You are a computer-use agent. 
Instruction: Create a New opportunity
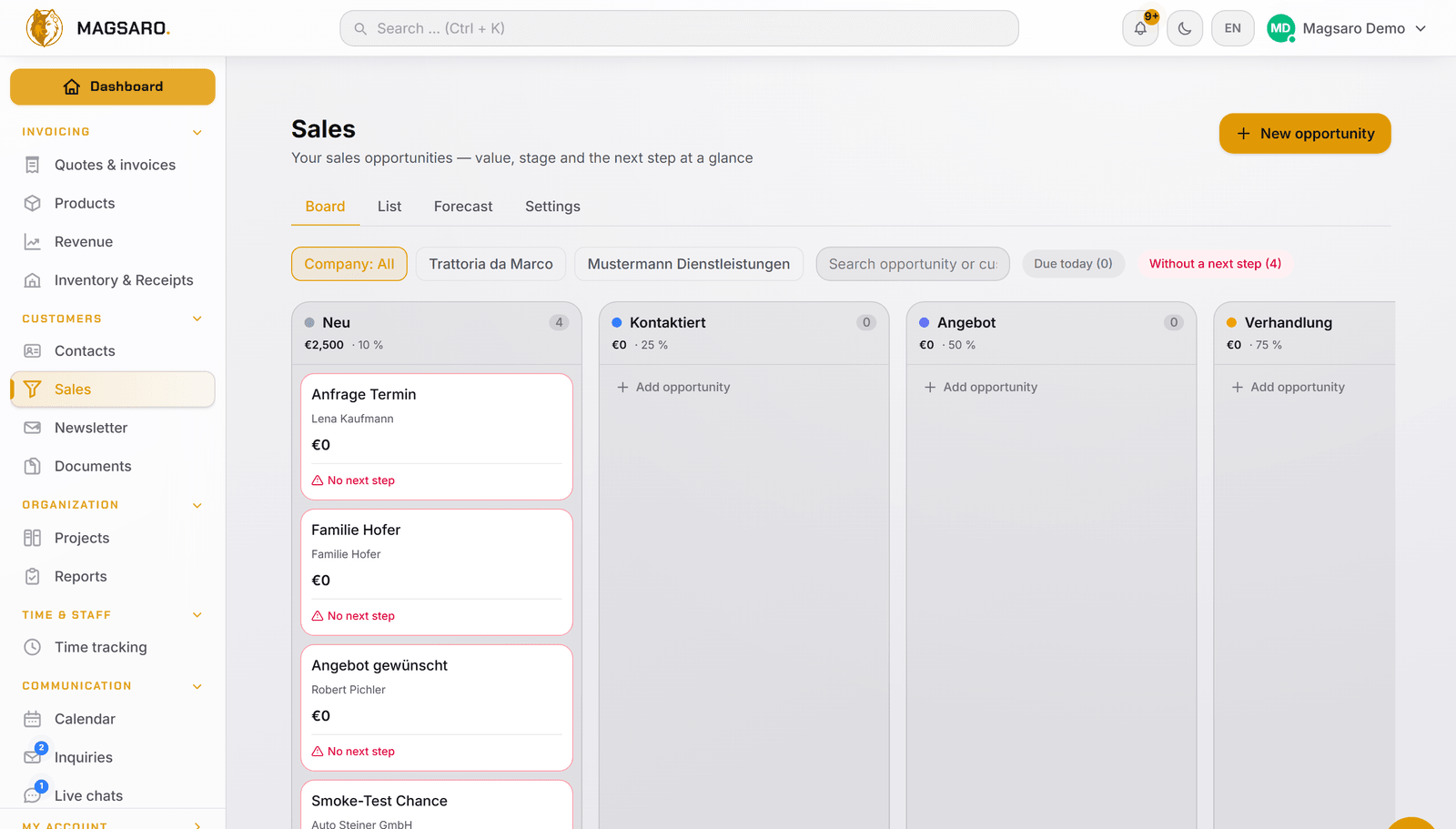click(1305, 134)
